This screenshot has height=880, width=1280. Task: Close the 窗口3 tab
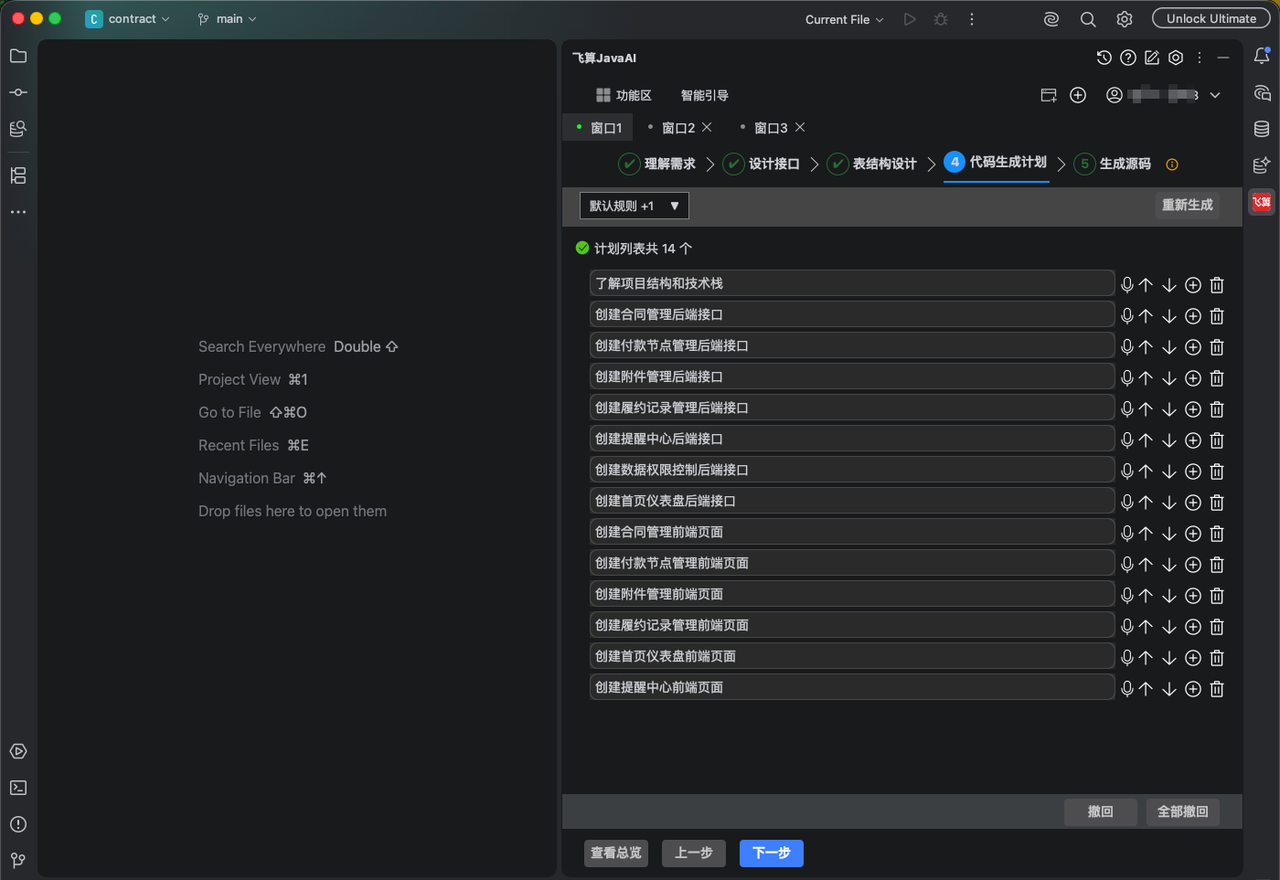pos(800,127)
